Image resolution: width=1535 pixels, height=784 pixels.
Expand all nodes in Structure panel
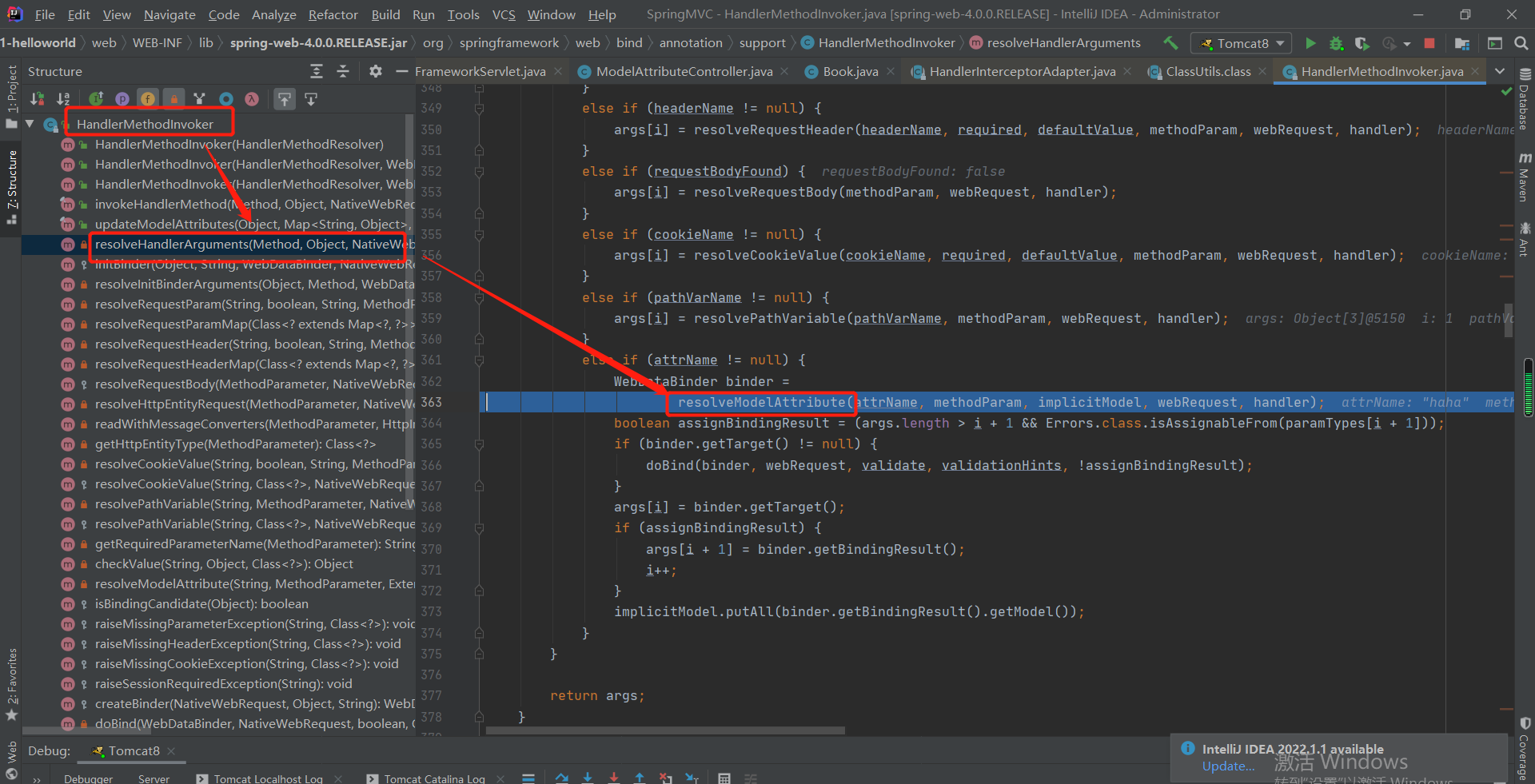pos(317,71)
